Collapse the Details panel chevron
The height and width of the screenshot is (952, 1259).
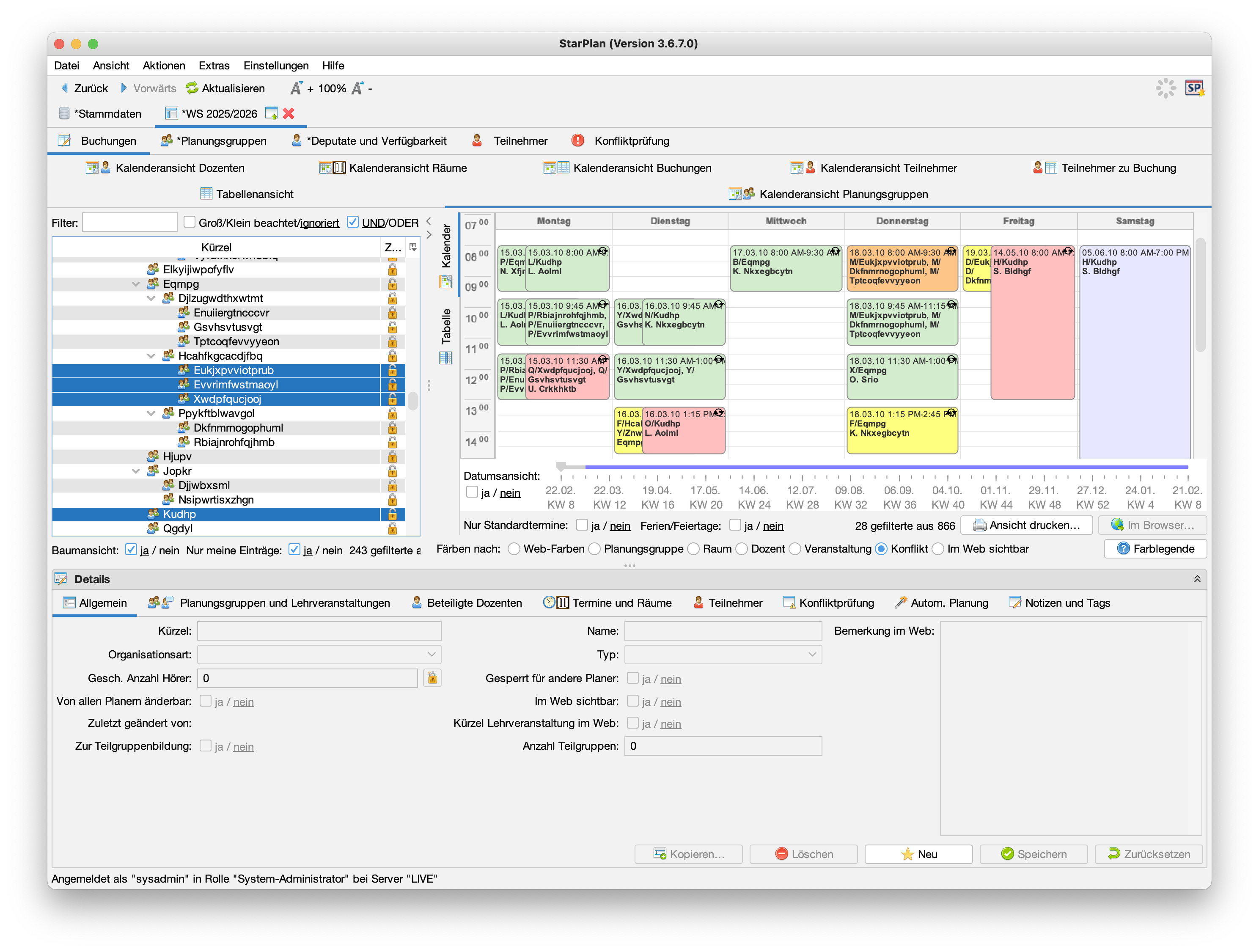(1197, 579)
